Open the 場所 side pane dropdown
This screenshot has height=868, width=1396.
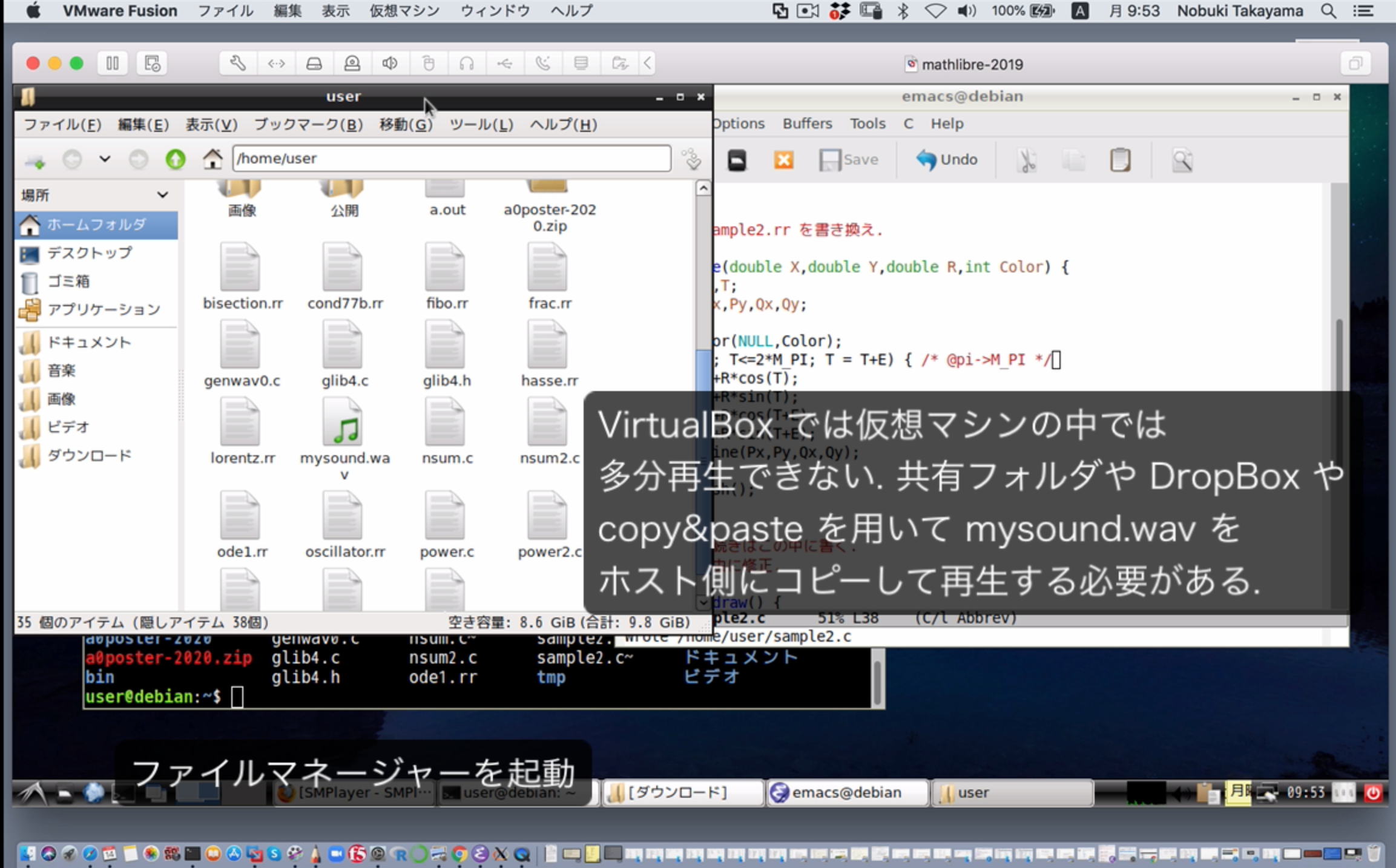point(162,195)
